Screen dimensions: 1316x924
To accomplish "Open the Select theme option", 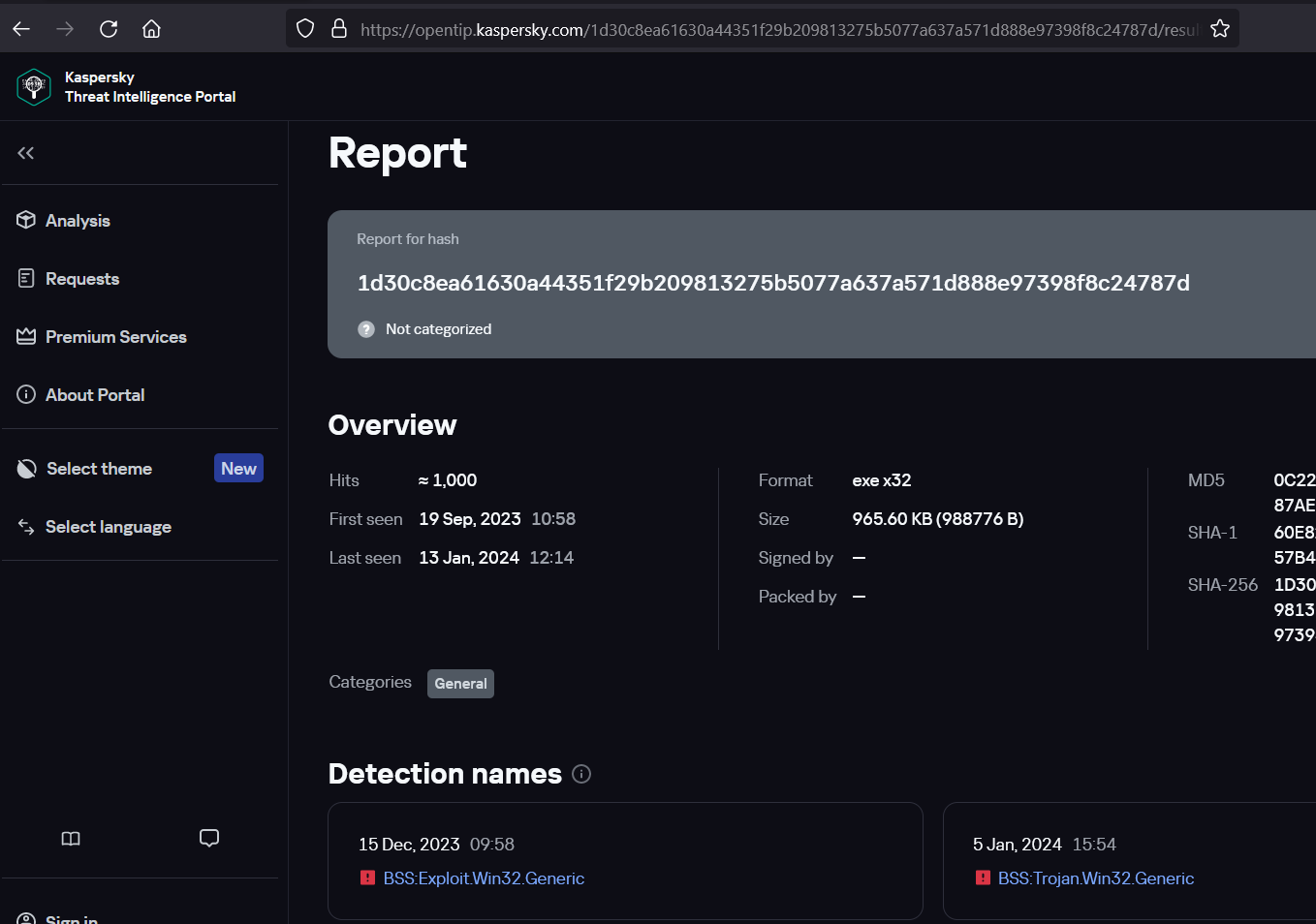I will click(x=99, y=469).
